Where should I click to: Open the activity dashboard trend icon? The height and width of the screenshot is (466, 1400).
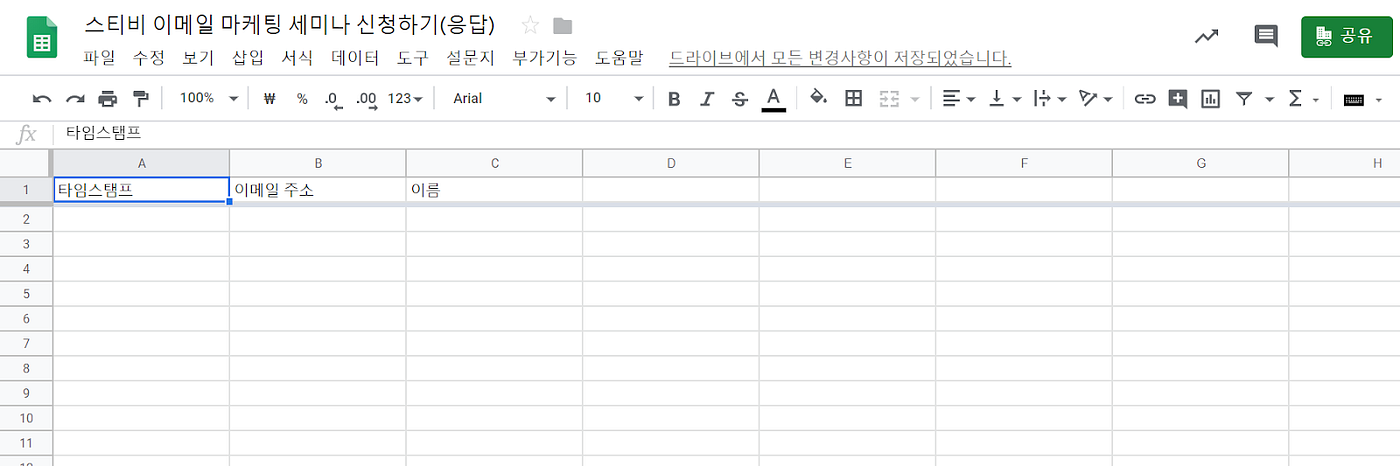[x=1207, y=36]
